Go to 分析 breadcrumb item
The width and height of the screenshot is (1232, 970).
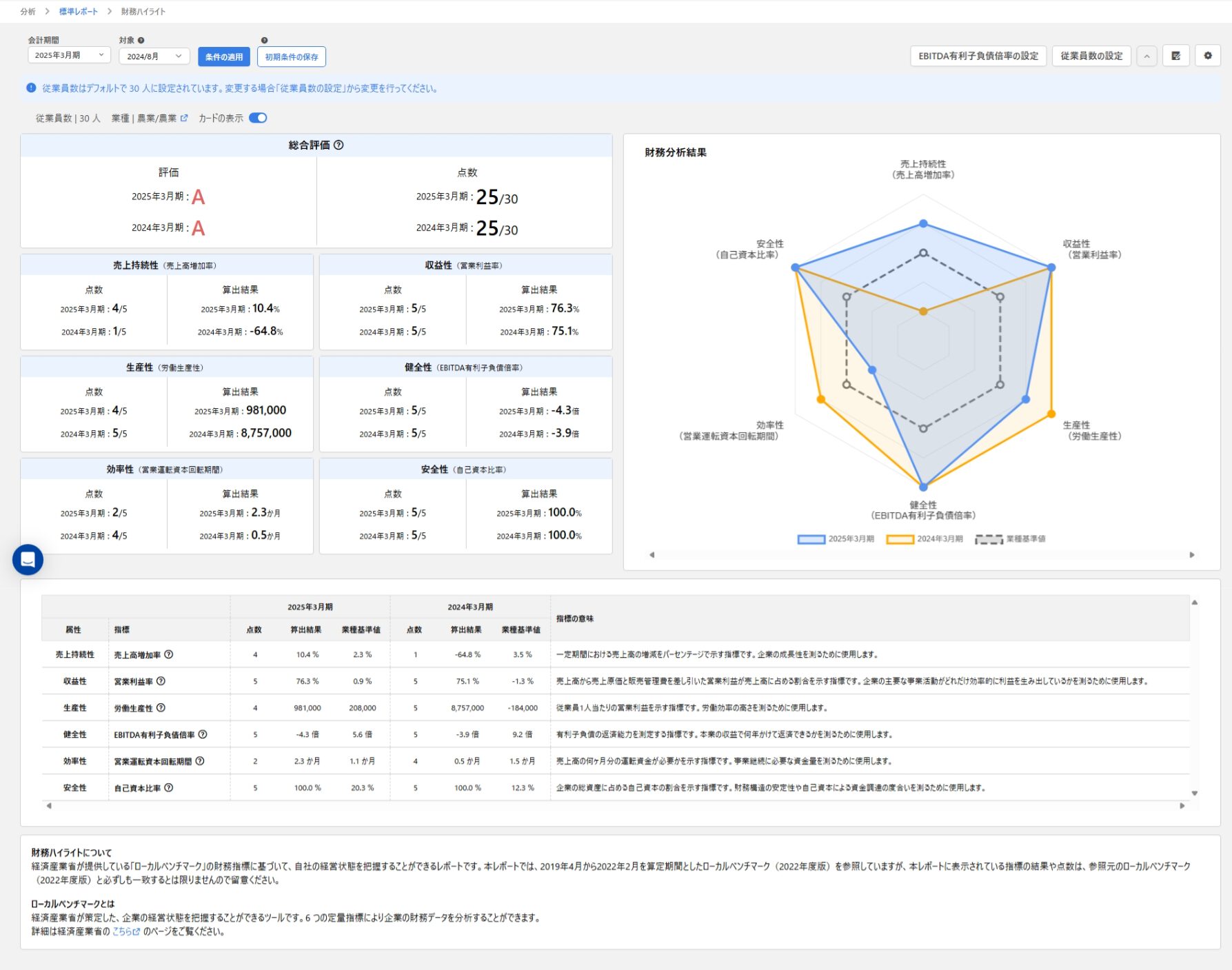[28, 11]
